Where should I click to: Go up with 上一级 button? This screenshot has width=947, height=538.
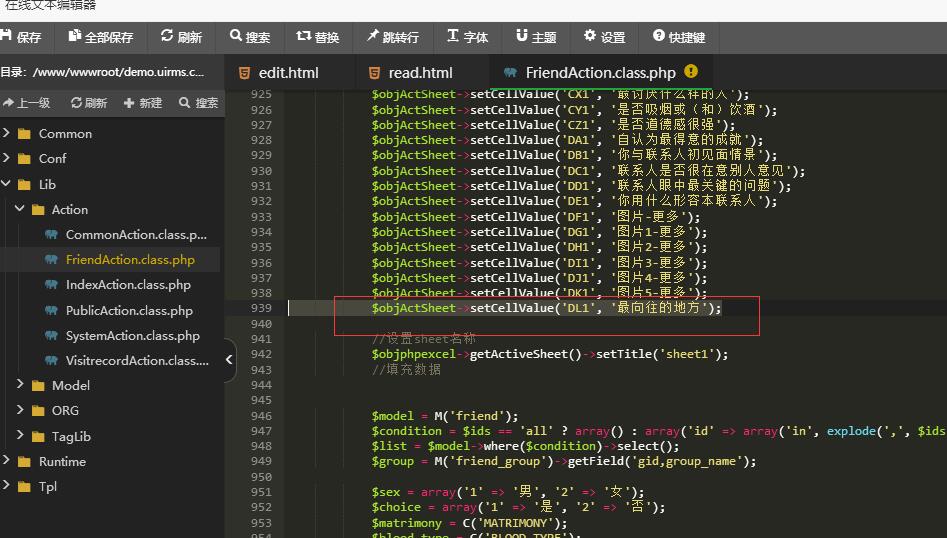[27, 103]
